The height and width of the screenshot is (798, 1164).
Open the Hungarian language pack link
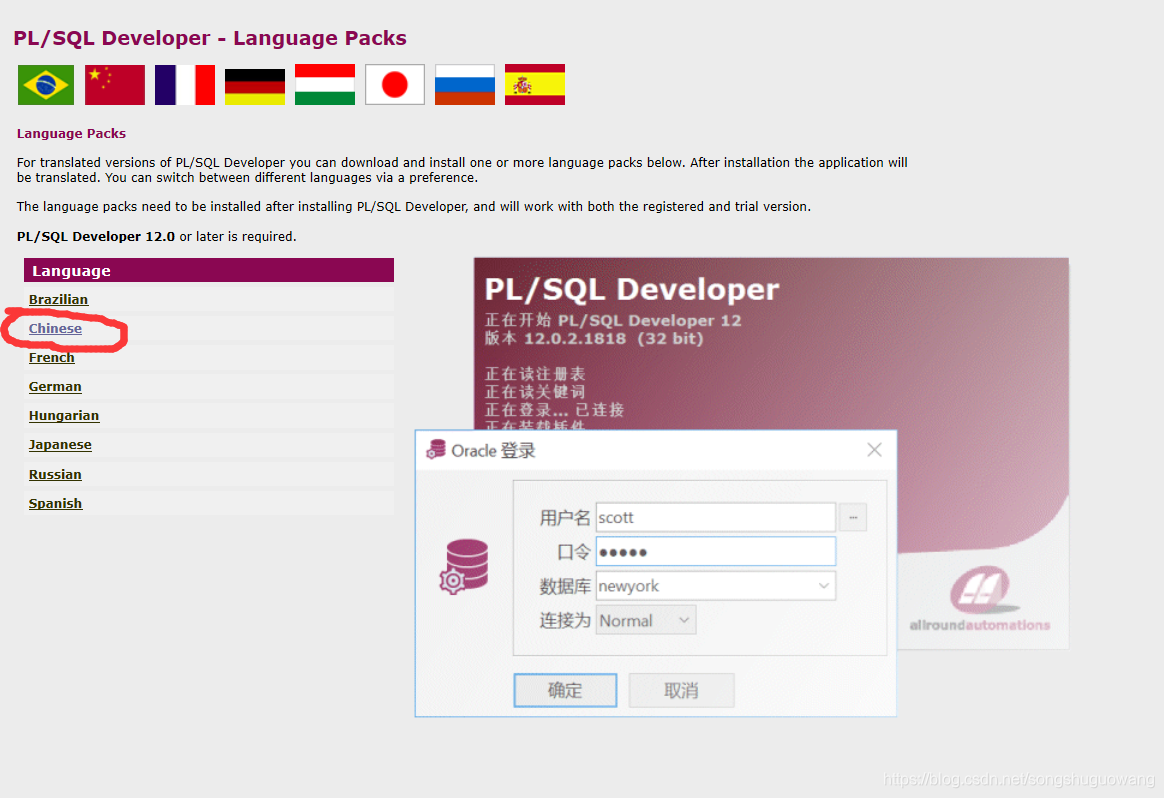coord(64,416)
